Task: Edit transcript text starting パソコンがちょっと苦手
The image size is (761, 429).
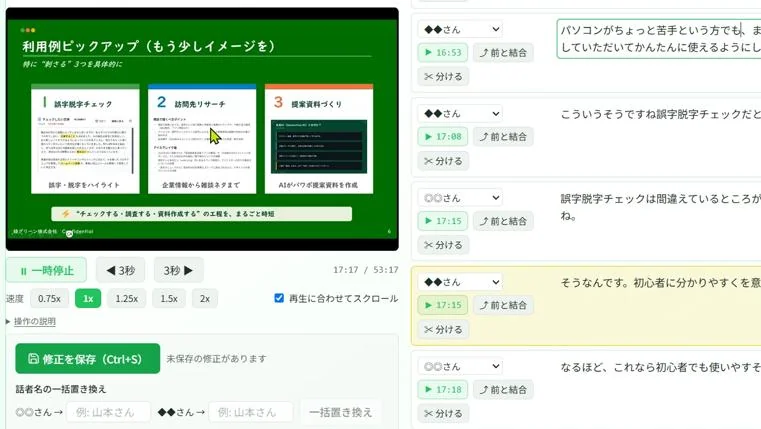Action: coord(659,39)
